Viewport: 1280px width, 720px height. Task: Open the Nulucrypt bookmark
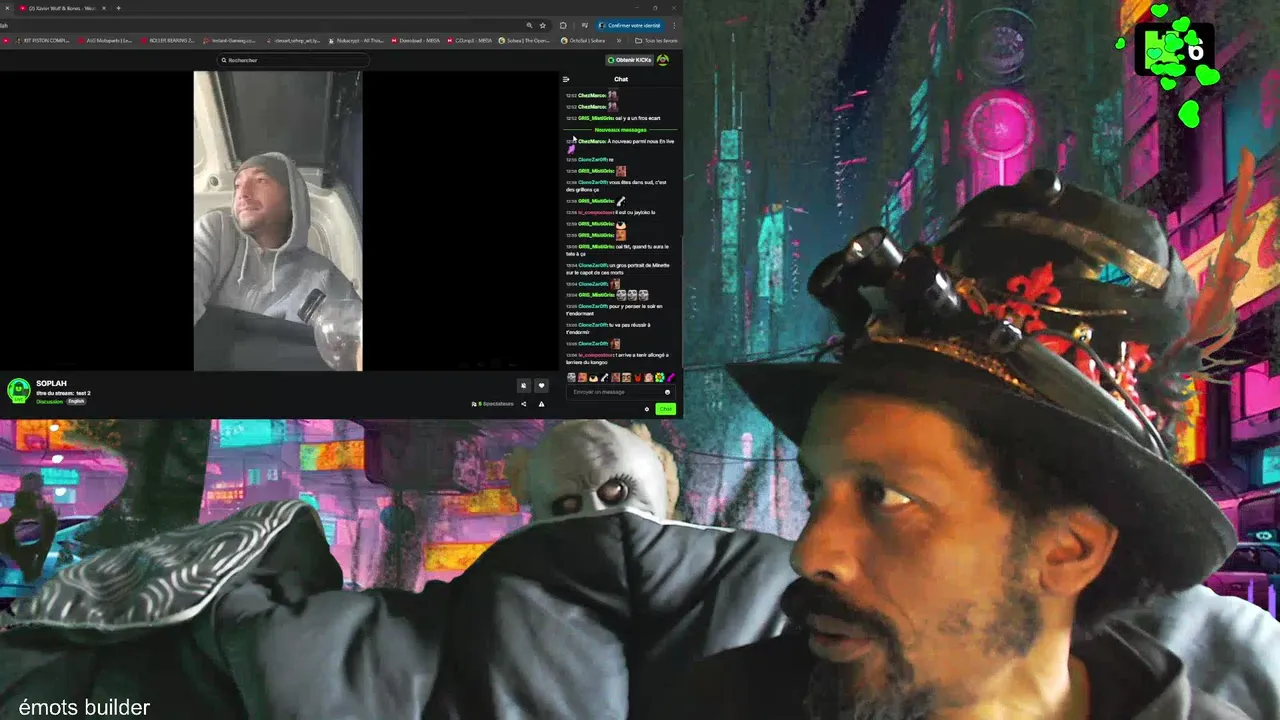pos(354,41)
